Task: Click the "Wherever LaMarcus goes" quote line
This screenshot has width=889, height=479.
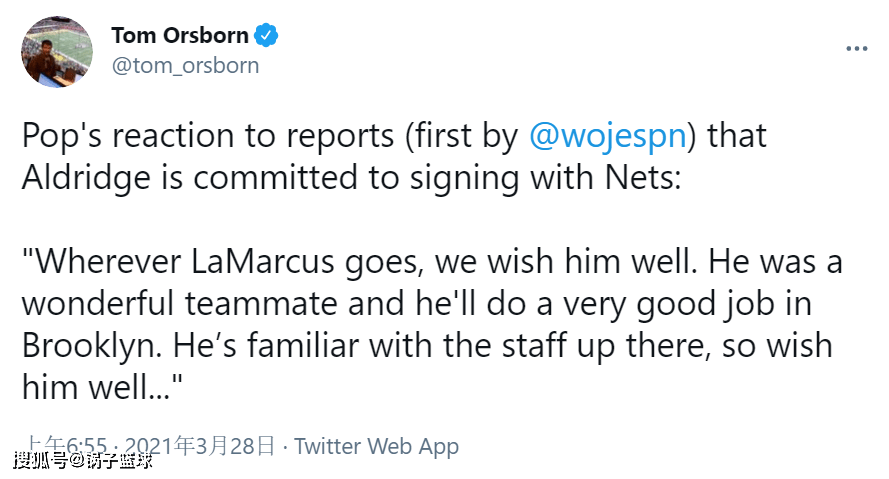Action: coord(431,262)
